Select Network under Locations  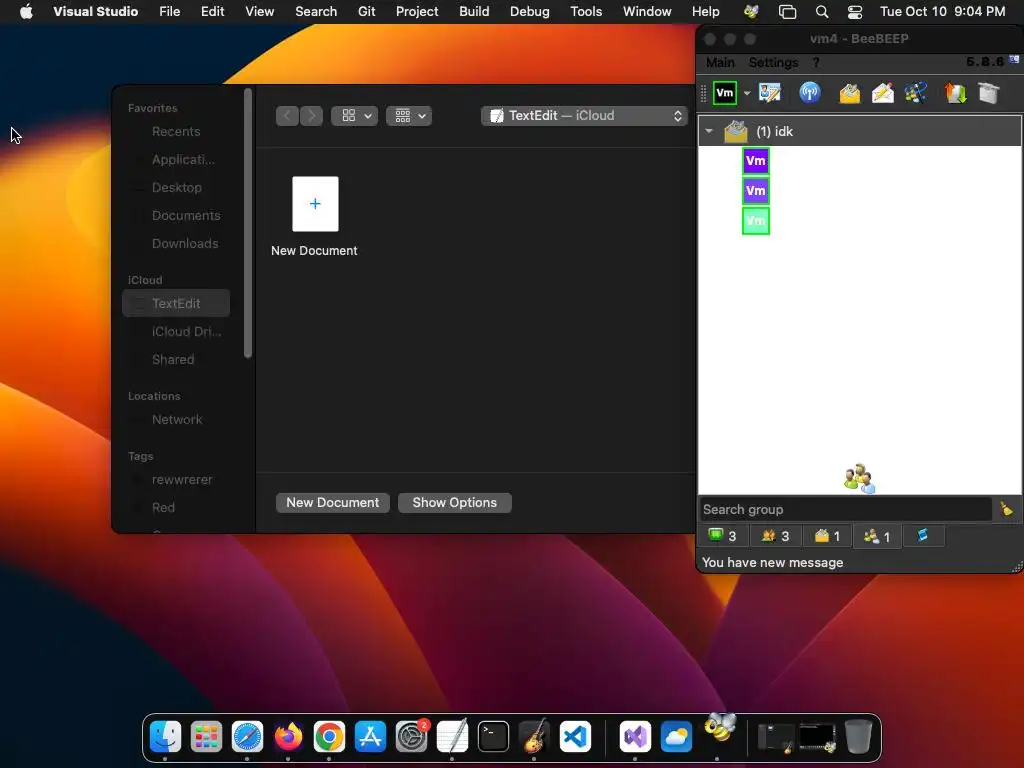coord(176,419)
